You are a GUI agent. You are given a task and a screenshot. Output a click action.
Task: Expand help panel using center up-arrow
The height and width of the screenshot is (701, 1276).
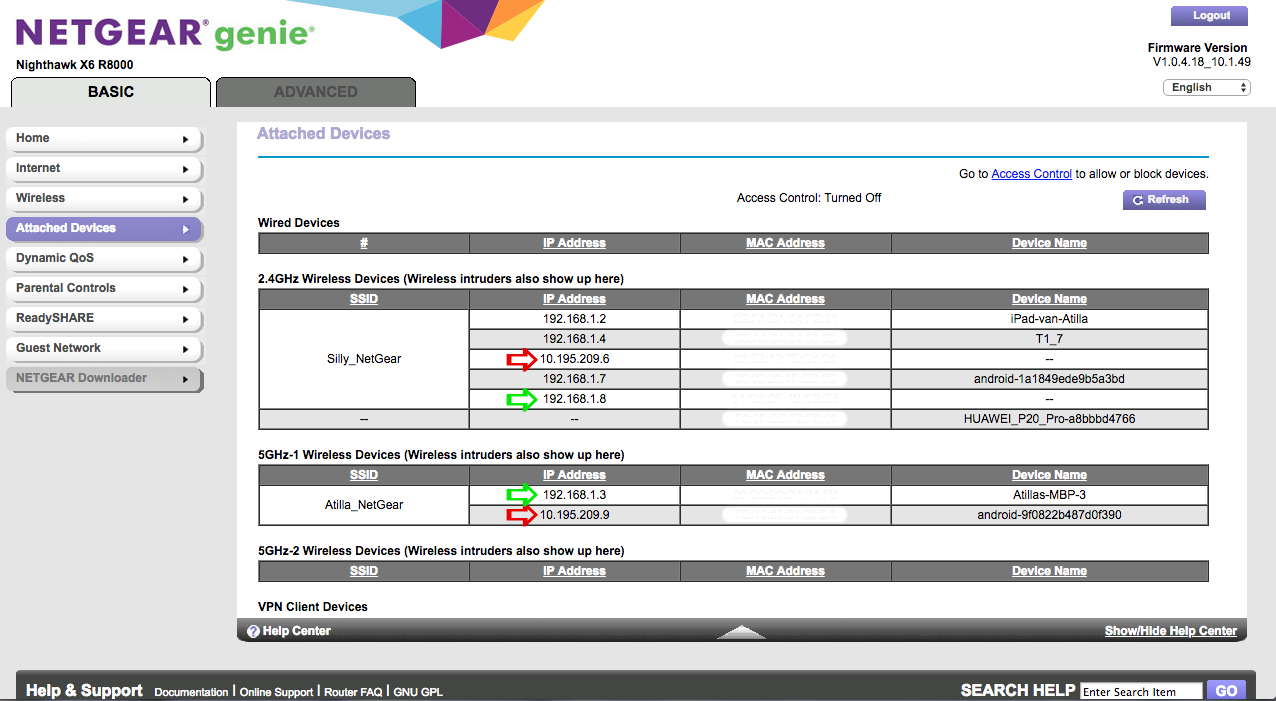(x=741, y=632)
